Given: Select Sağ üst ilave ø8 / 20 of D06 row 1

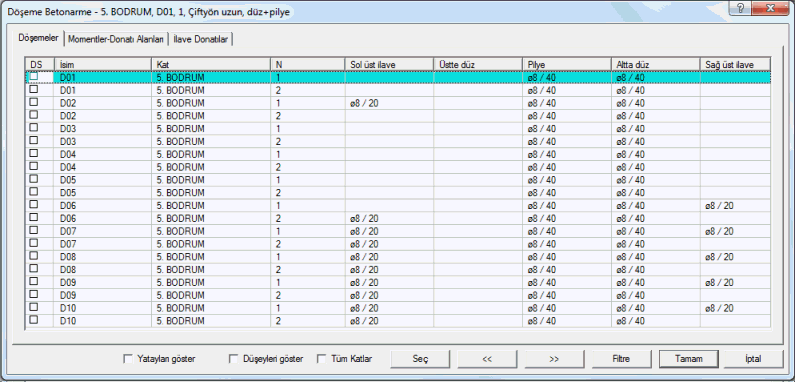Looking at the screenshot, I should pos(735,206).
